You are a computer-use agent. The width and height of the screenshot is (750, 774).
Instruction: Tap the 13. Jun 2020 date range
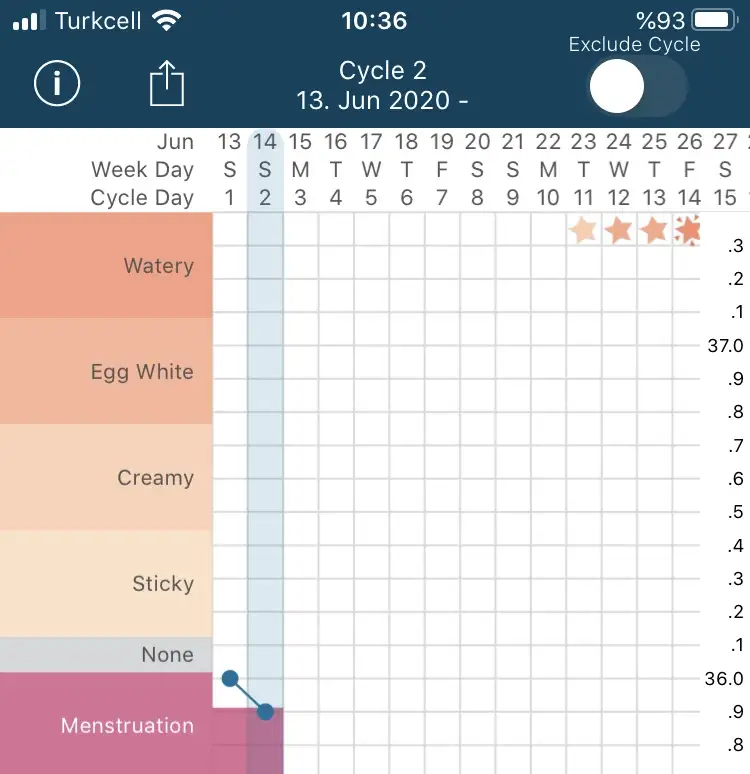[x=383, y=101]
